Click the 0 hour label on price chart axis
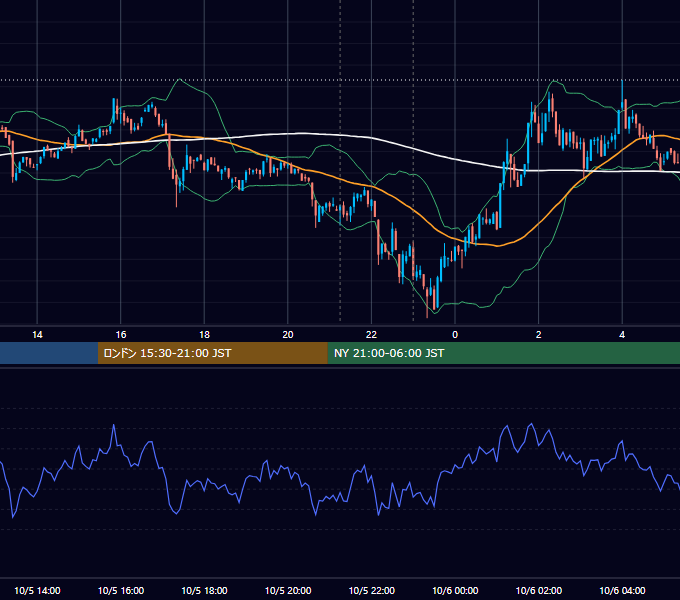The height and width of the screenshot is (600, 680). point(455,335)
